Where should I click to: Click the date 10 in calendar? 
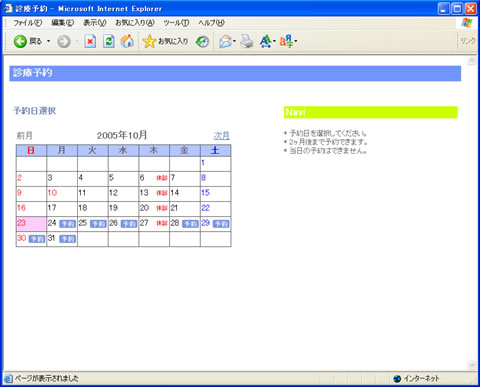point(52,193)
